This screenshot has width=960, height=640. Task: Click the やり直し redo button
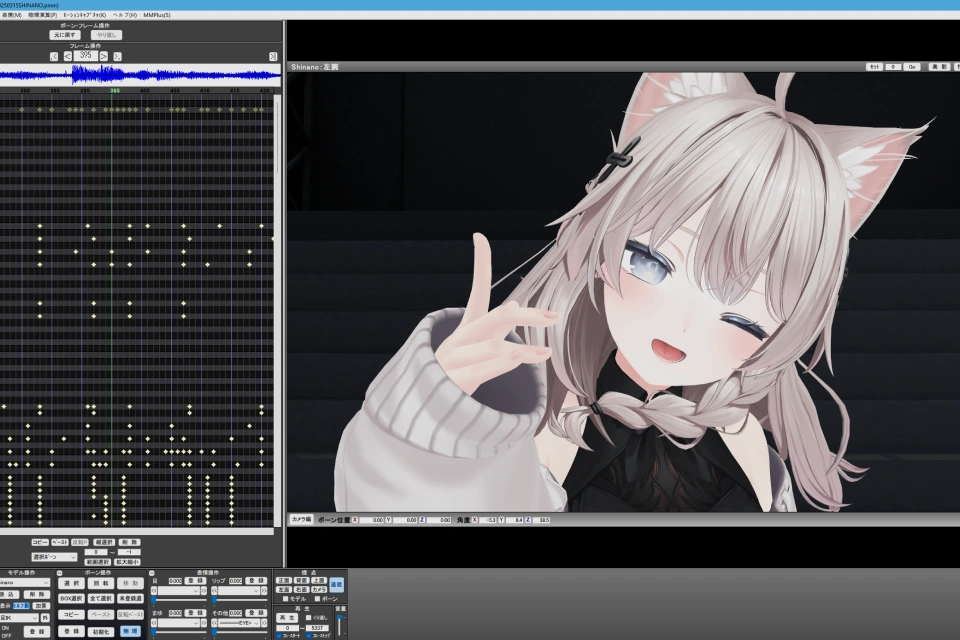[107, 36]
